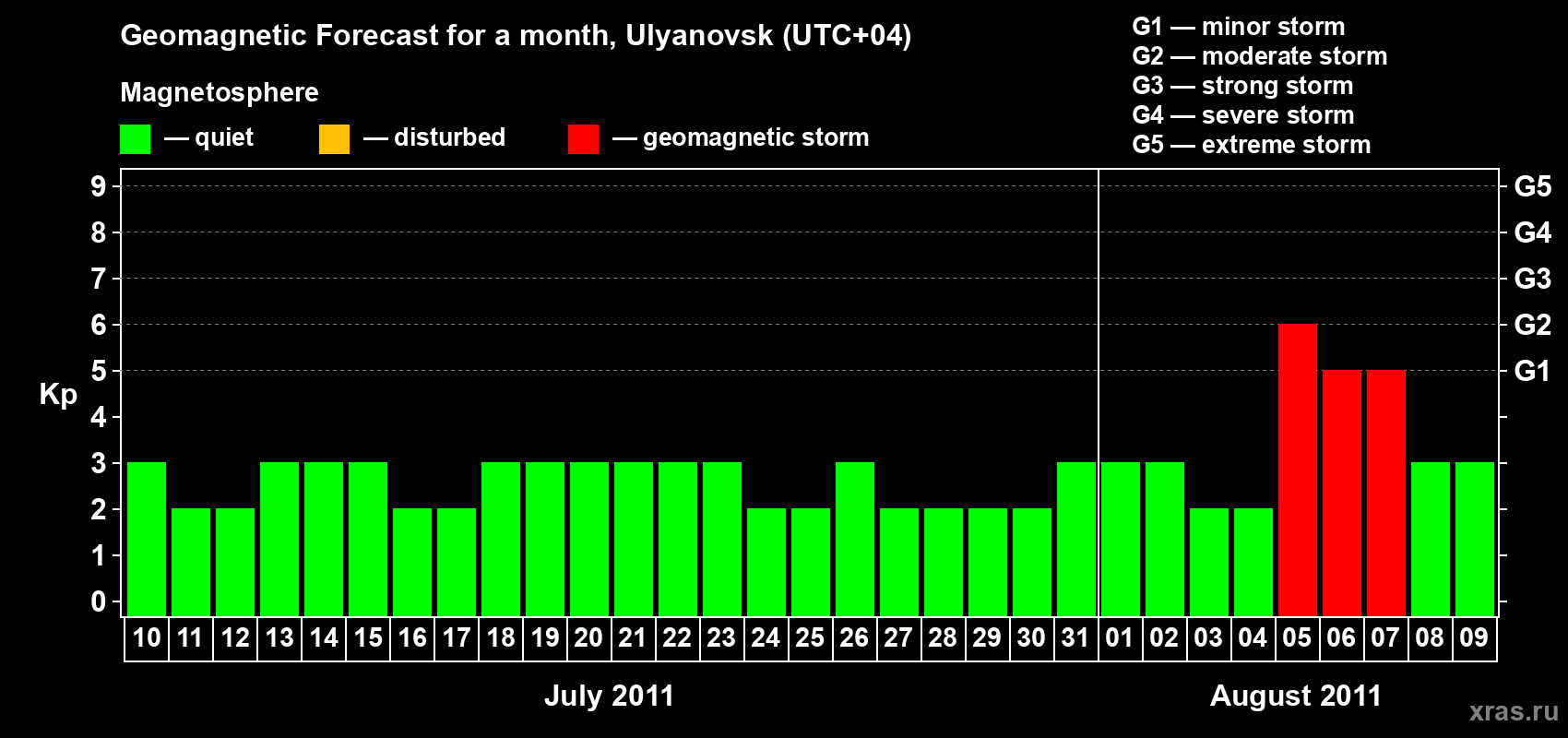Click the Kp axis value 6
The image size is (1568, 738).
click(x=99, y=325)
